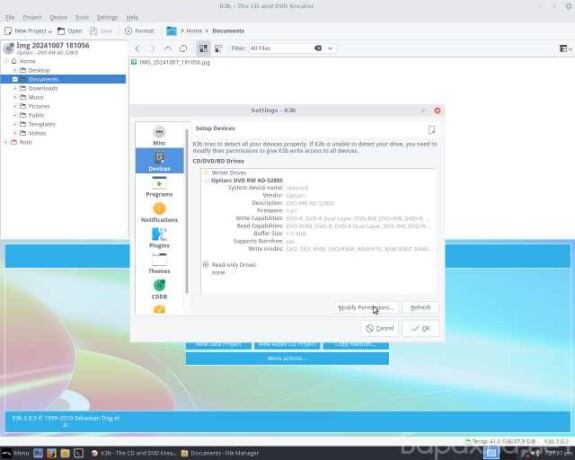Open the Device menu
The image size is (575, 460).
tap(58, 17)
